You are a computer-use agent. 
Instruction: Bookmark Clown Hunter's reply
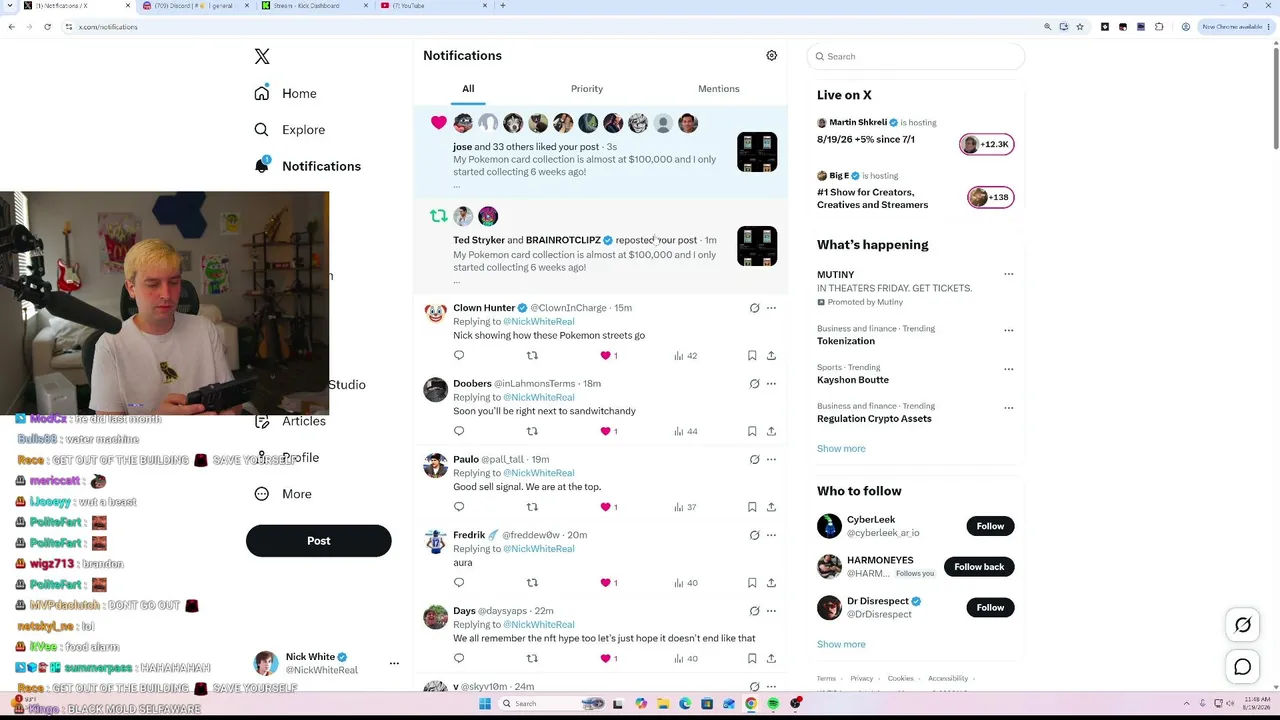(752, 356)
